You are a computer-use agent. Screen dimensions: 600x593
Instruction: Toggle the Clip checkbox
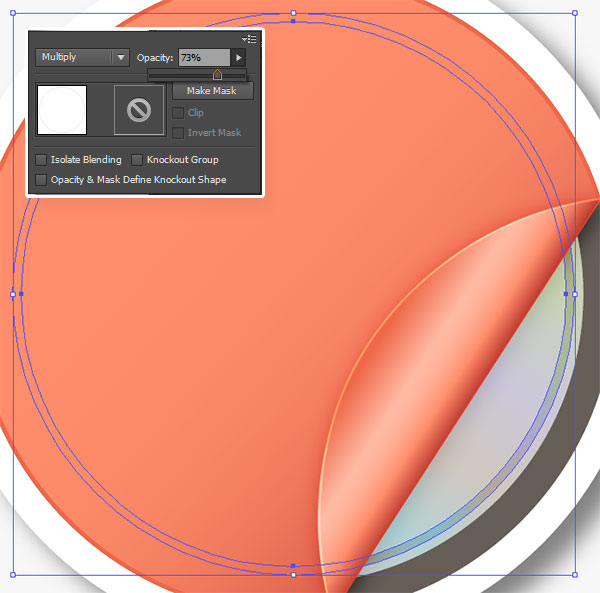(x=178, y=113)
